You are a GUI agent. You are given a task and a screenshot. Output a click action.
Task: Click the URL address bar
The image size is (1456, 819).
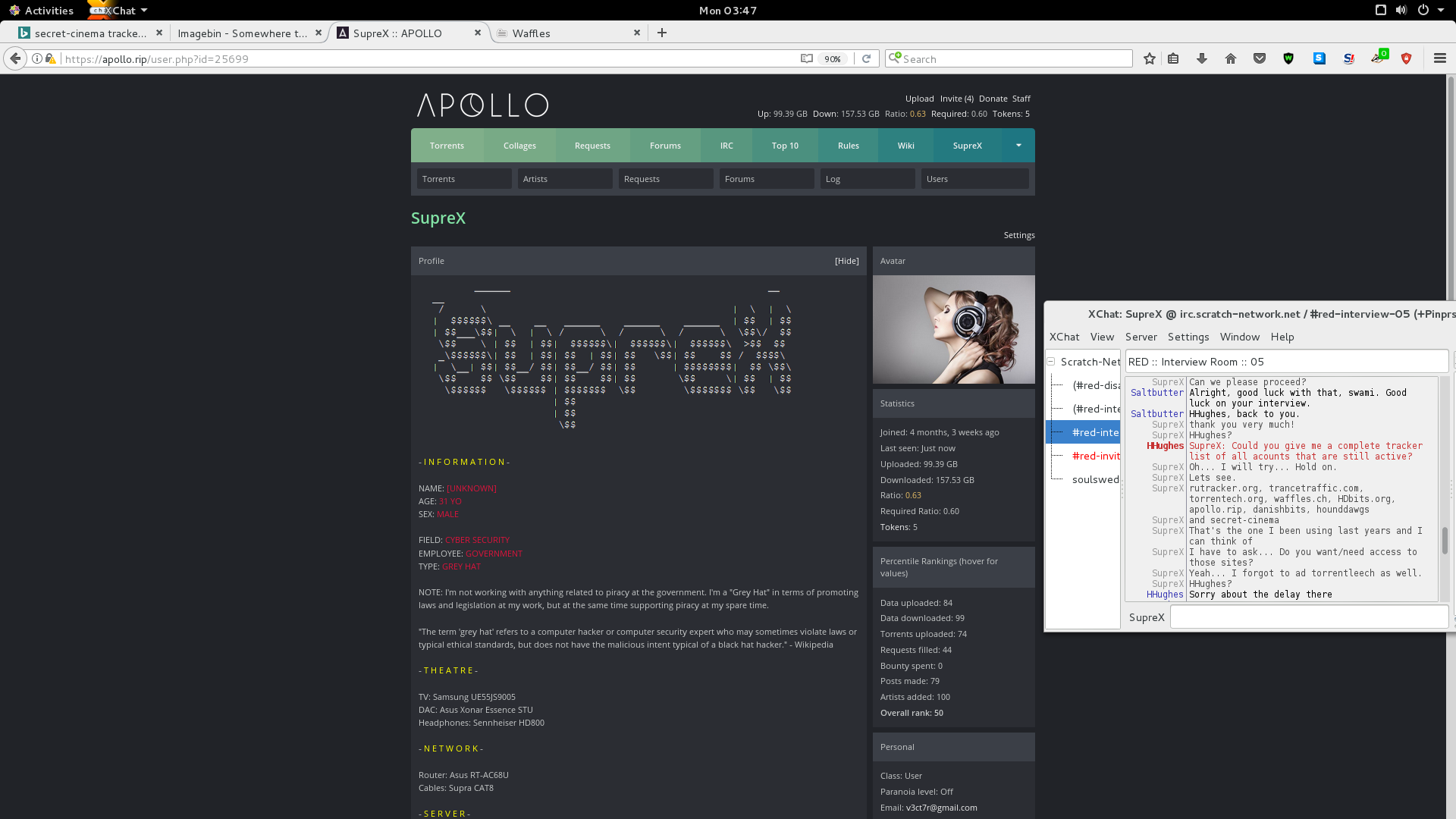point(428,59)
